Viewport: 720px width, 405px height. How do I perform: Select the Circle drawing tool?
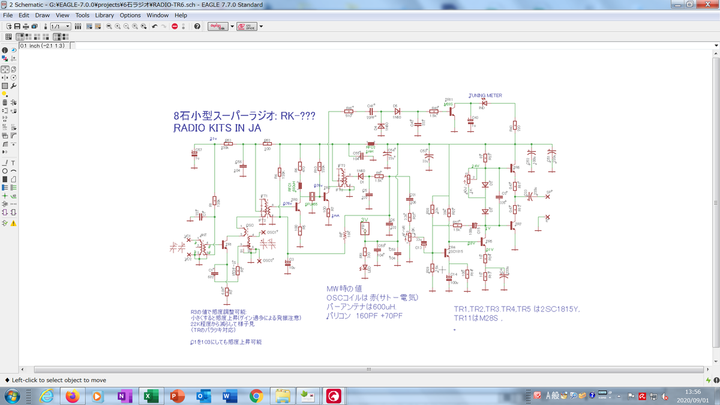(5, 172)
